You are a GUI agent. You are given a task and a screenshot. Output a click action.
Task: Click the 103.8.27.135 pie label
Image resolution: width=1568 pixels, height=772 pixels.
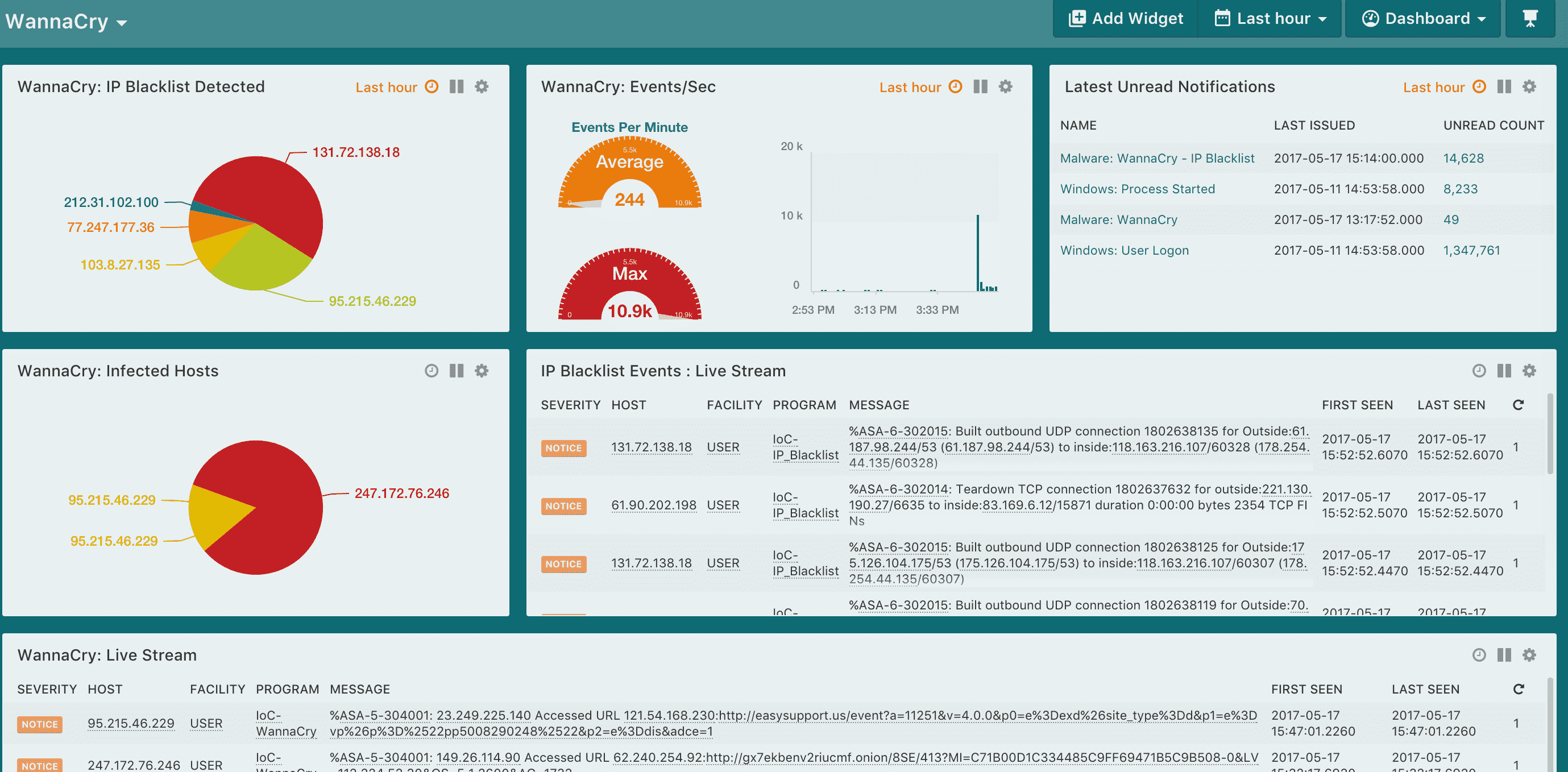click(x=120, y=265)
